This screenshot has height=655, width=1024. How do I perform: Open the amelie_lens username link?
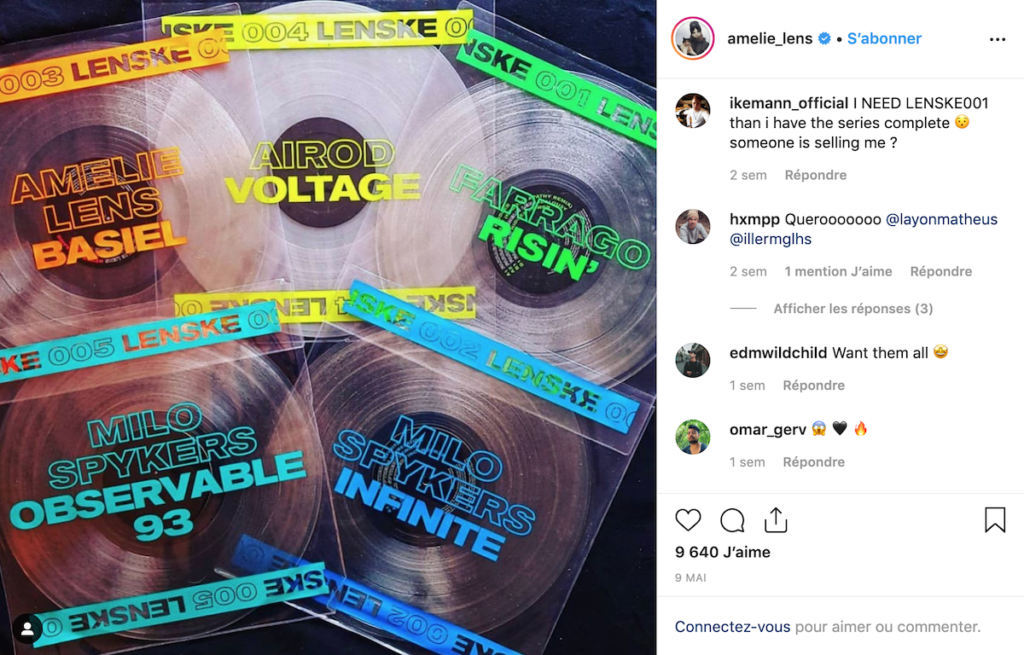[769, 39]
